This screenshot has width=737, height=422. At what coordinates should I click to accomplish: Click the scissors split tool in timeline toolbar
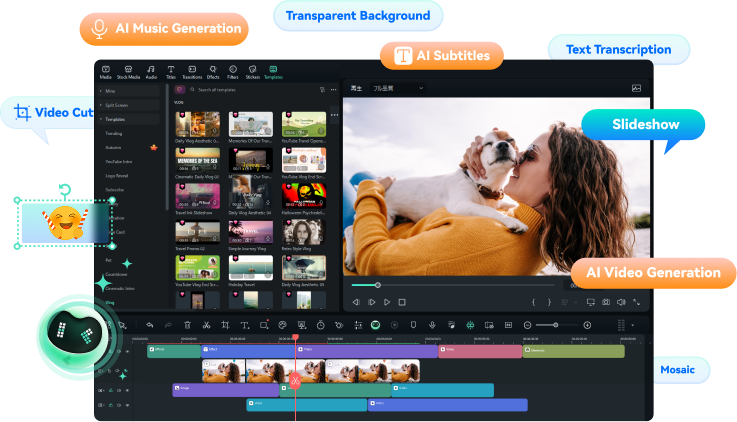pyautogui.click(x=206, y=325)
